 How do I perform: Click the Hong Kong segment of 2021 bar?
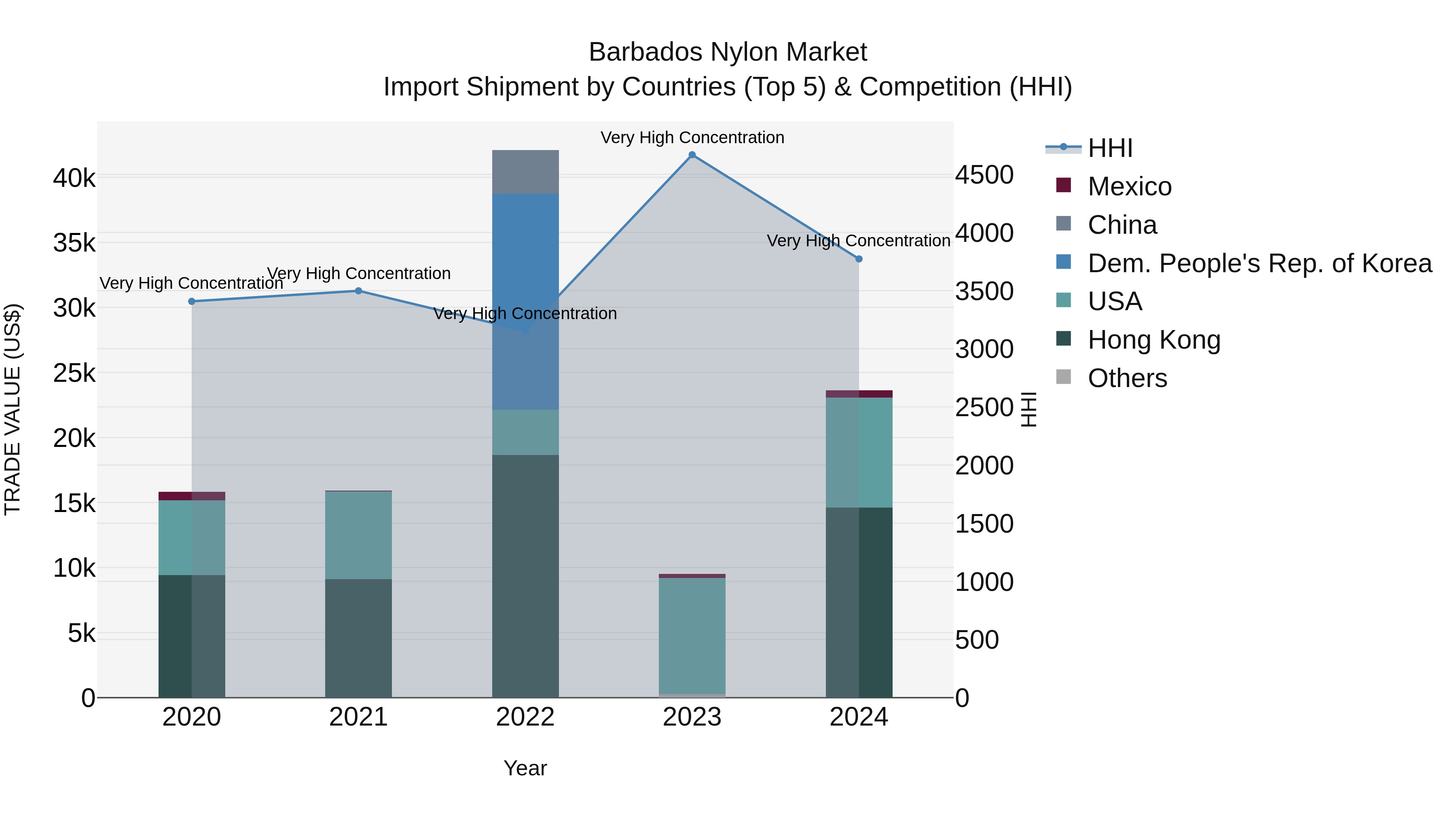click(x=358, y=638)
